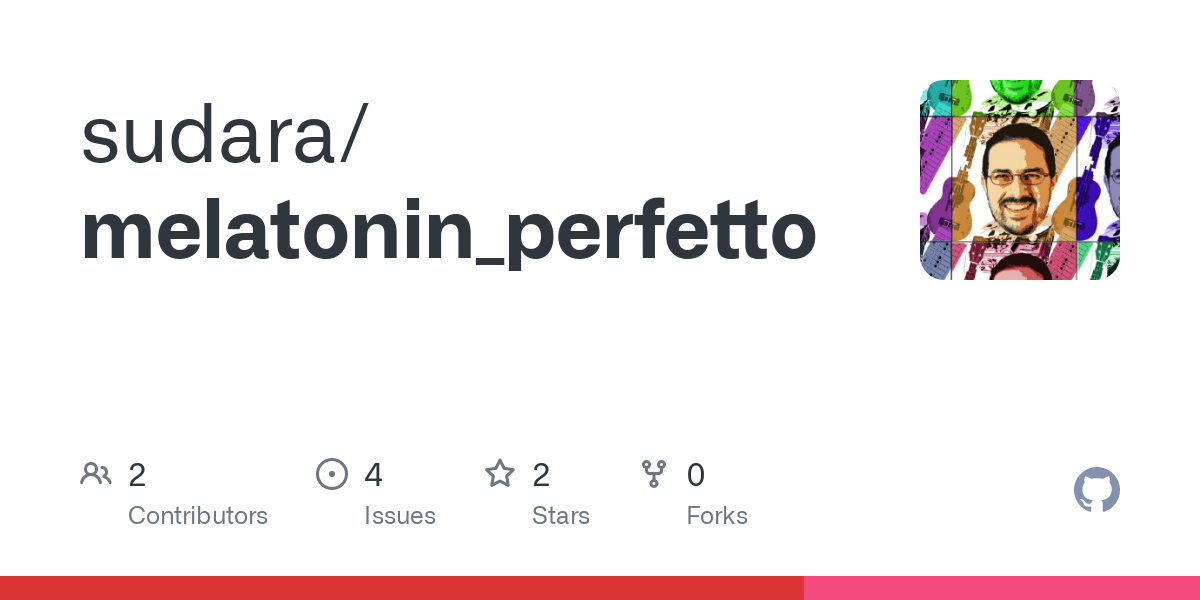Click the stars count number 2

[541, 475]
